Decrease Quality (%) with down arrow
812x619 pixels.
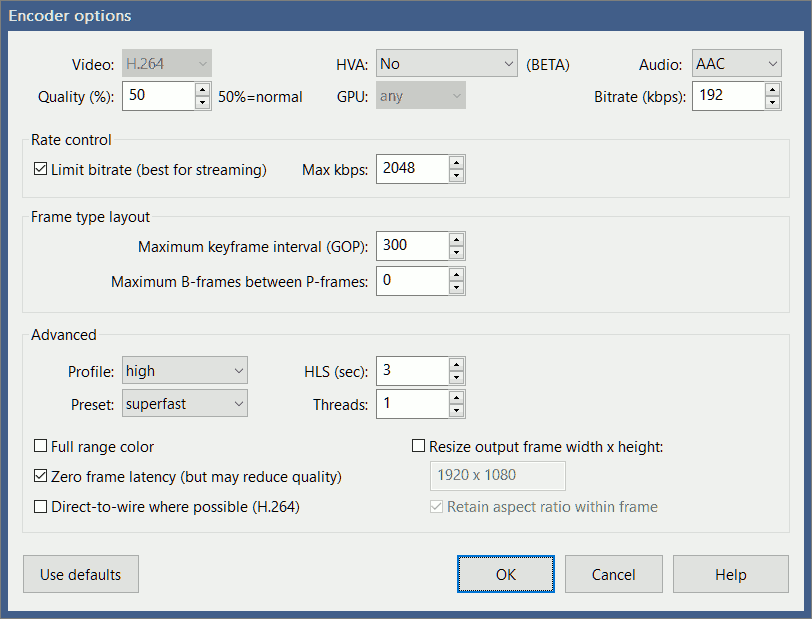203,103
